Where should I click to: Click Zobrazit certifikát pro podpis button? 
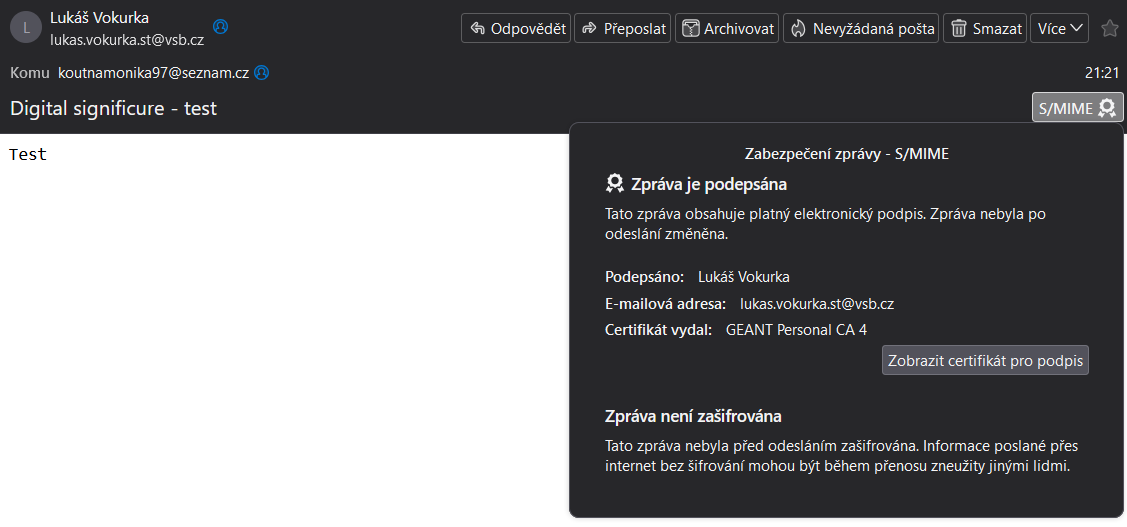(x=985, y=361)
